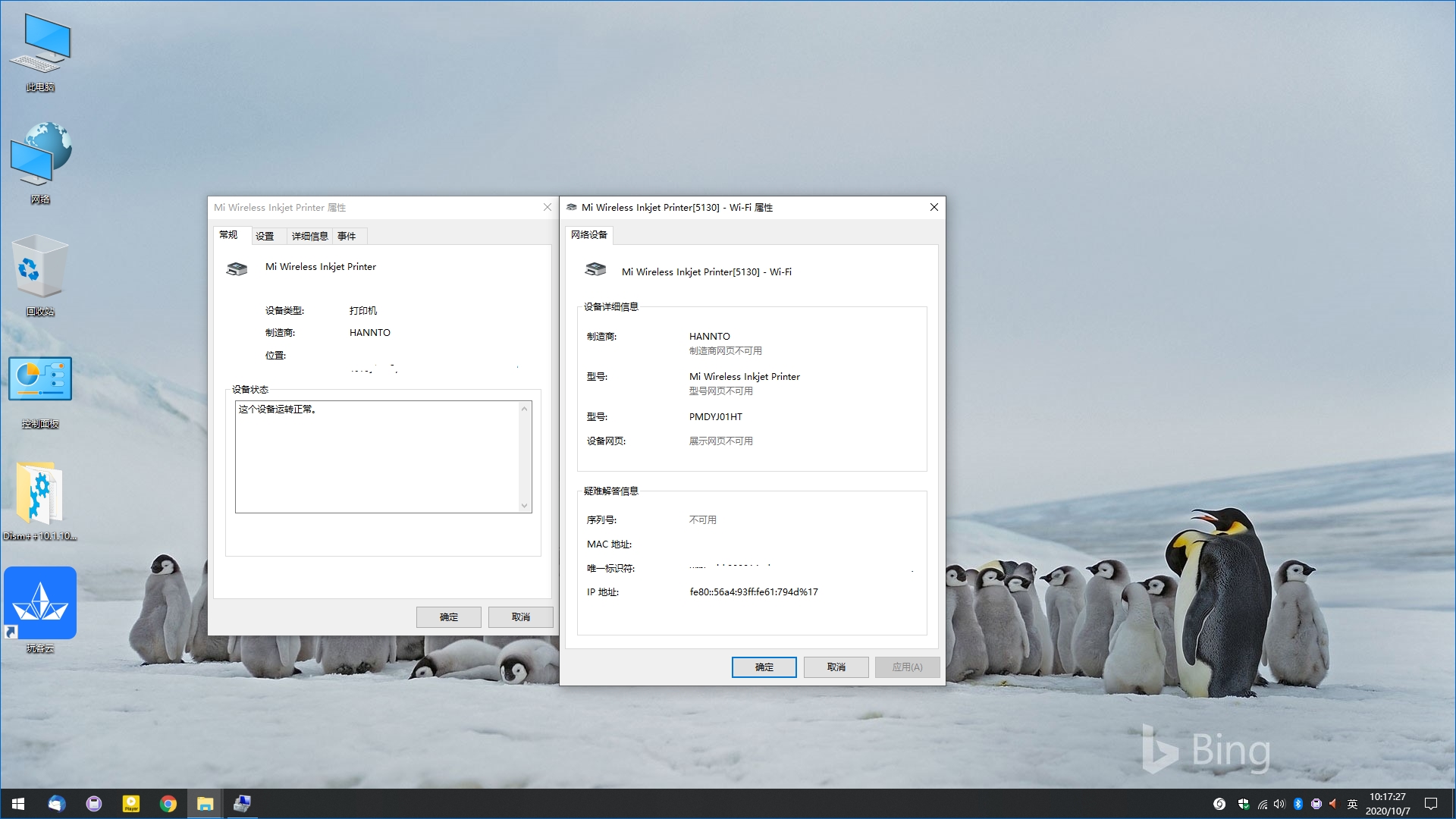Click the Bluetooth tray icon

point(1298,804)
